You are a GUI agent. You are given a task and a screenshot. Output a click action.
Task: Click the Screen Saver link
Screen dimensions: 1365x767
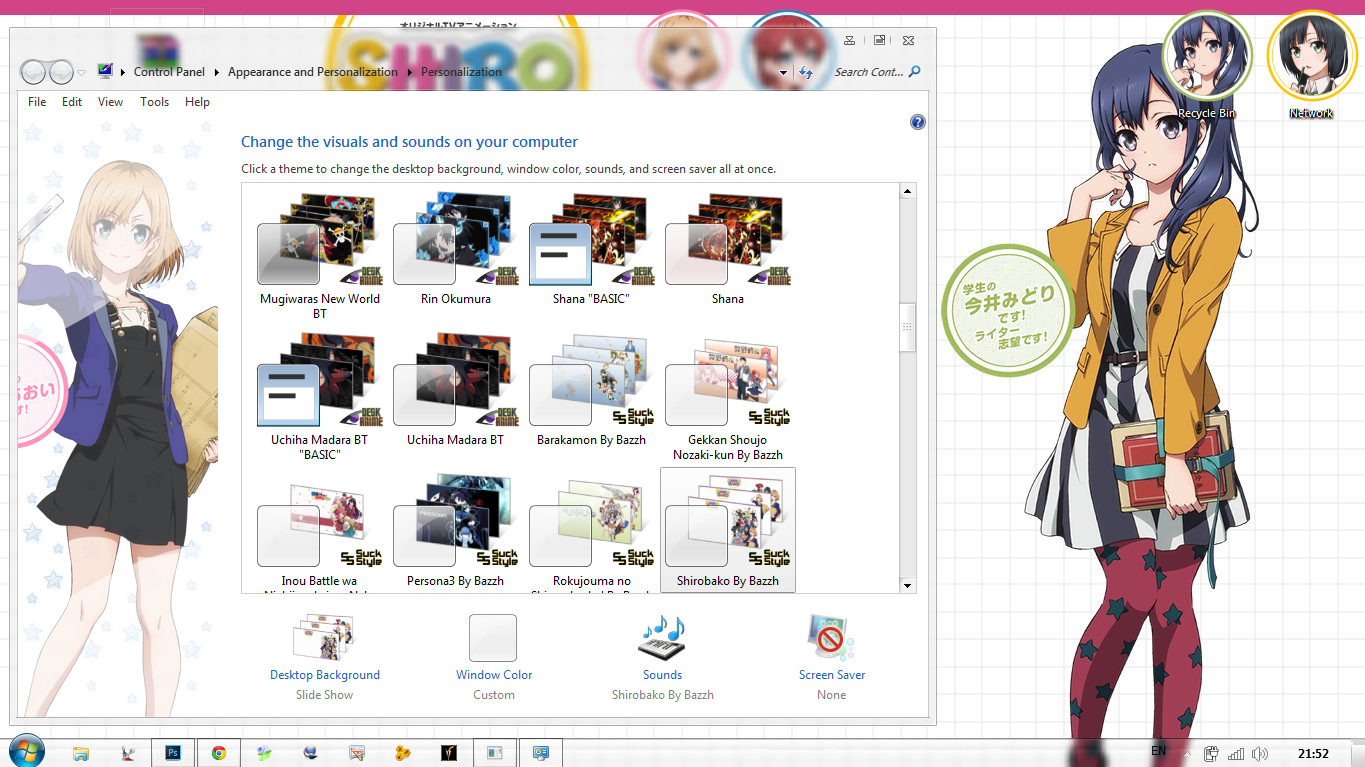tap(832, 675)
